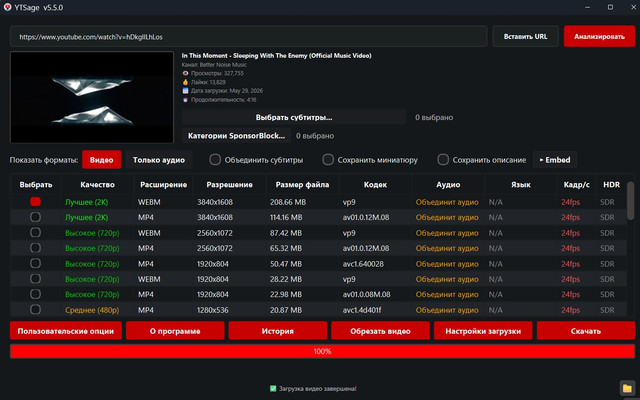Click the Кодек column header
Viewport: 640px width, 400px height.
tap(375, 184)
